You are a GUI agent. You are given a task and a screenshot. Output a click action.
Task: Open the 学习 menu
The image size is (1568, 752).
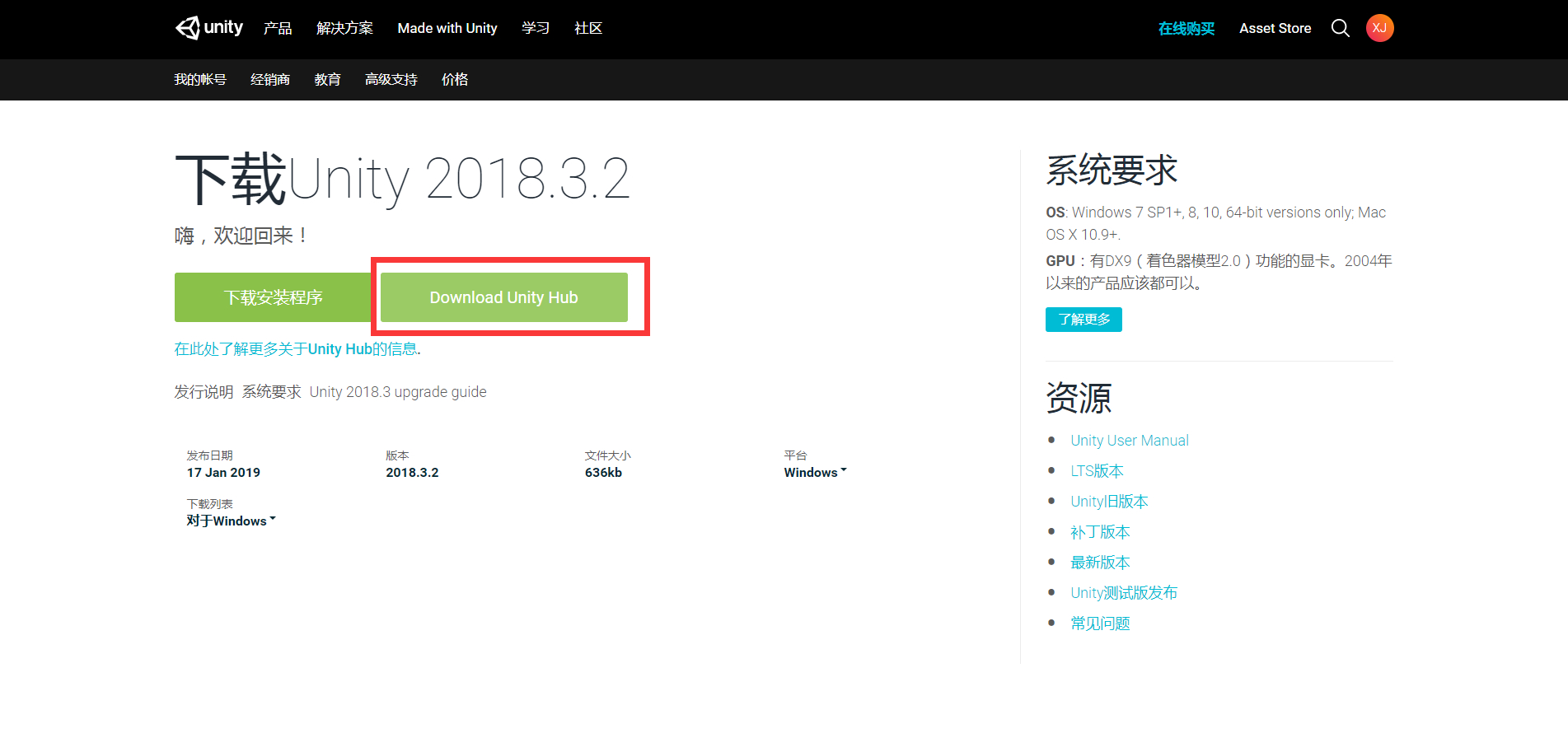[536, 28]
